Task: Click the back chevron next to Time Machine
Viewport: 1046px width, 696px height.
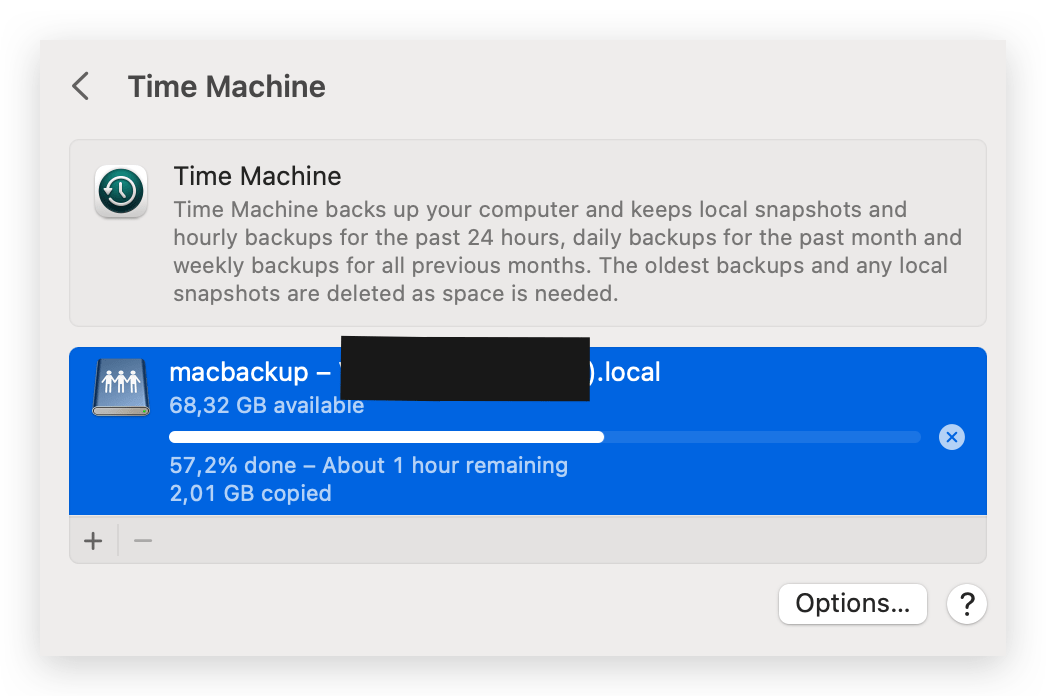Action: [80, 86]
